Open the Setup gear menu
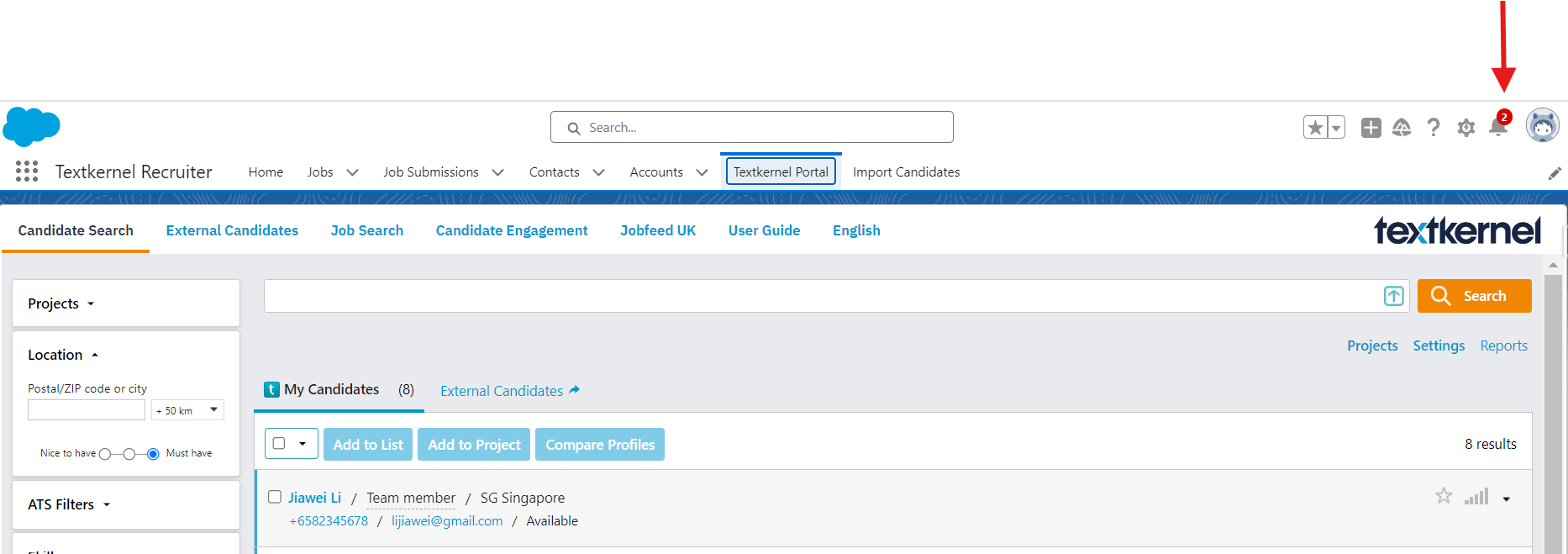 [1466, 127]
